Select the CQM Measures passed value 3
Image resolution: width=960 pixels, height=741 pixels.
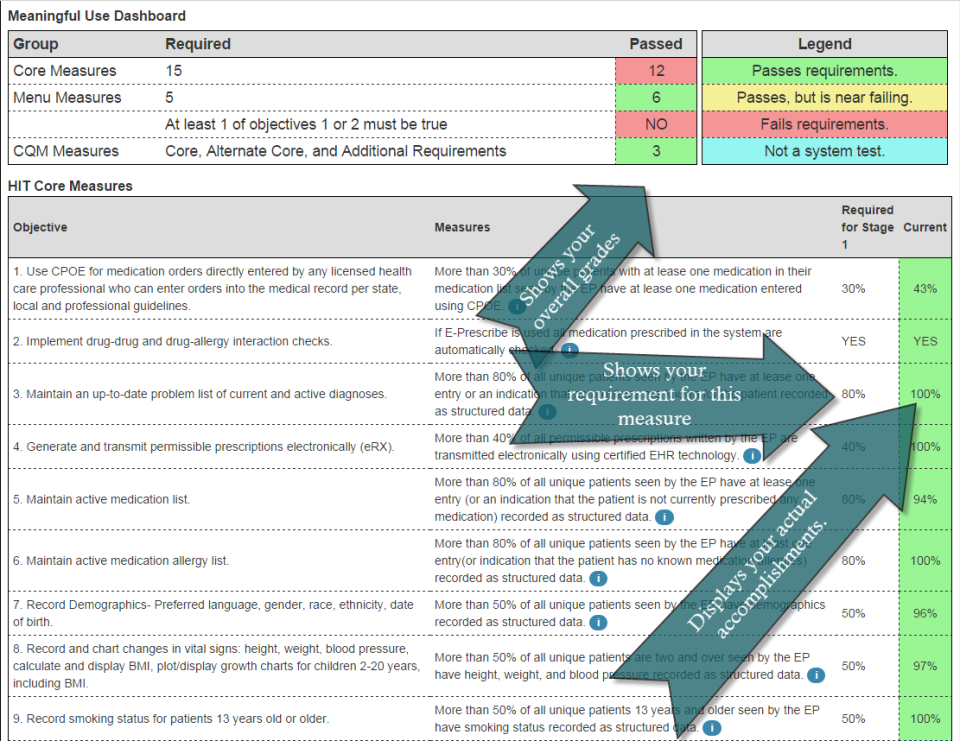coord(655,151)
